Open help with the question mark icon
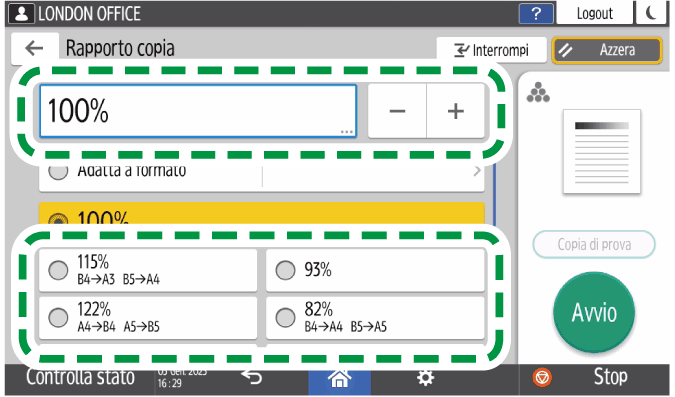Screen dimensions: 675x397 click(536, 13)
